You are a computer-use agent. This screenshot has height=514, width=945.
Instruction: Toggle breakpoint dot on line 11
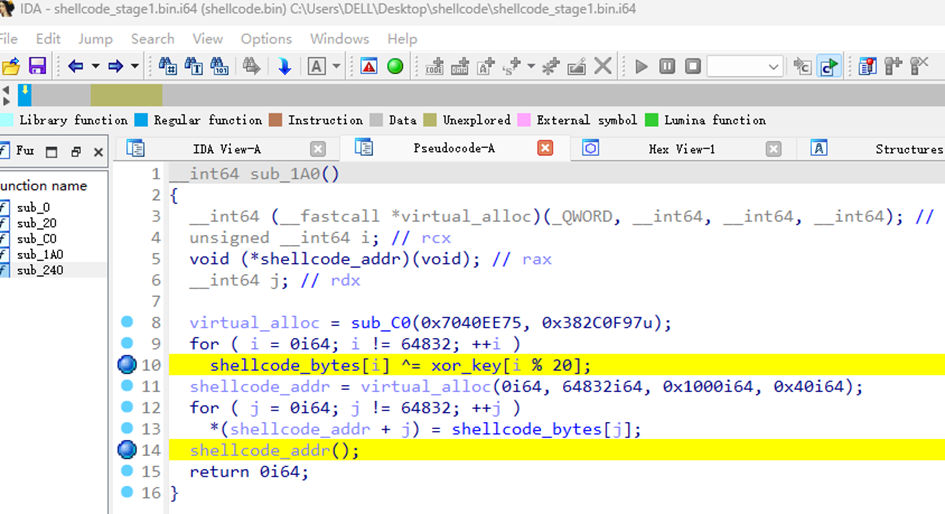(x=127, y=386)
